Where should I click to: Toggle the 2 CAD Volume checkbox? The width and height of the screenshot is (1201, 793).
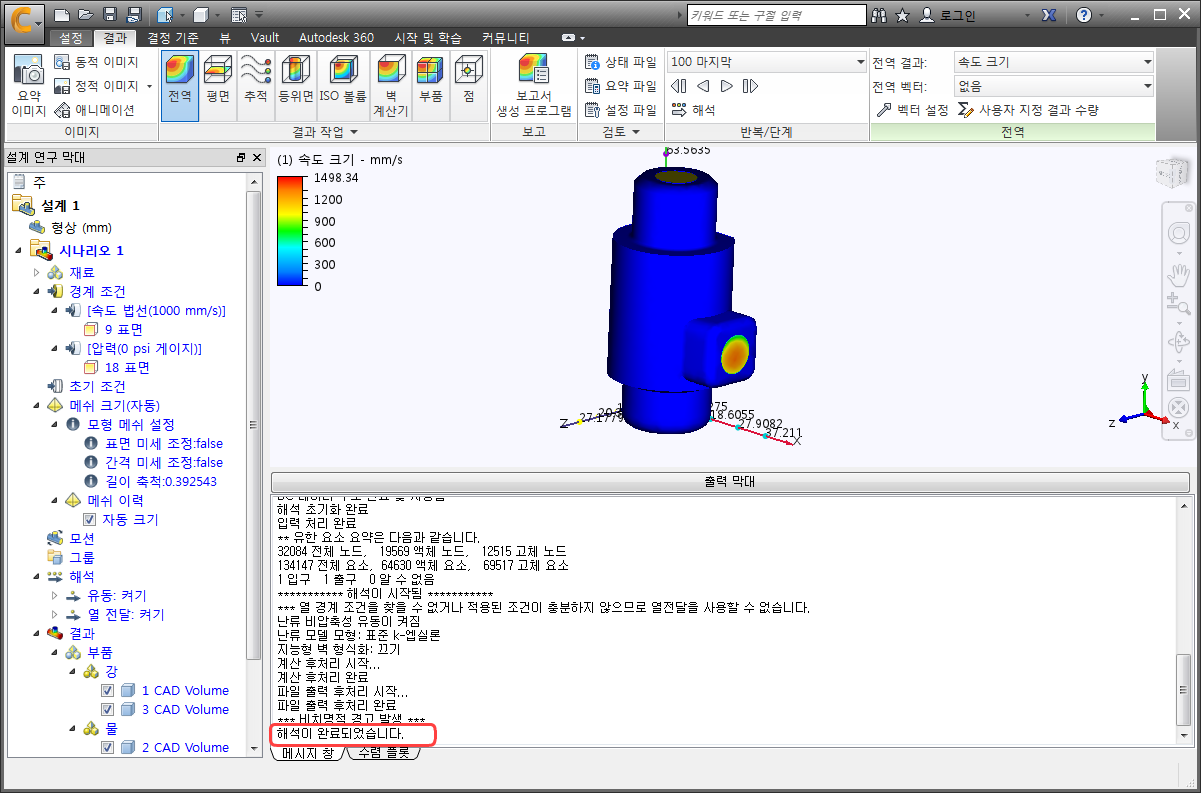pyautogui.click(x=108, y=748)
